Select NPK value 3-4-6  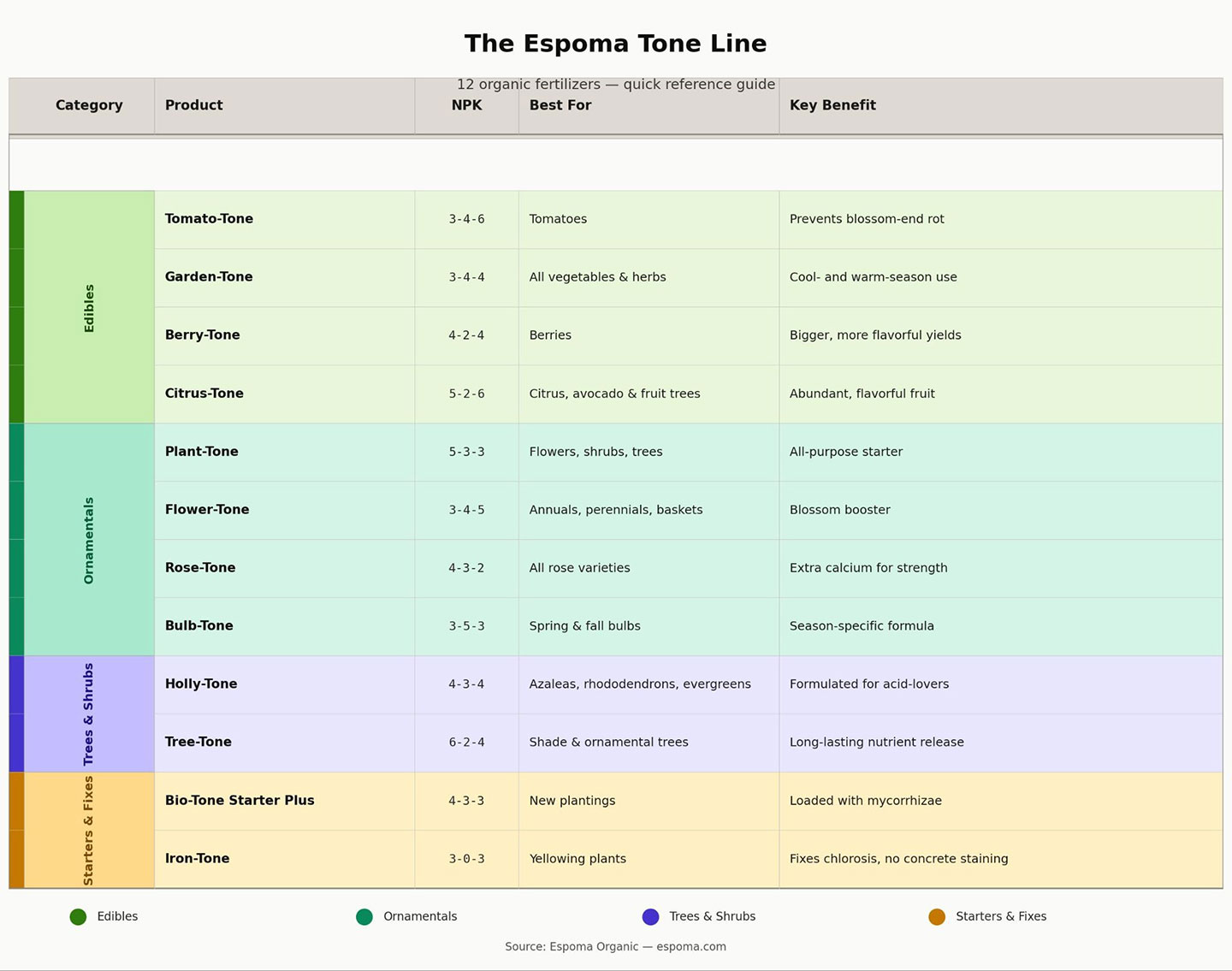tap(466, 219)
